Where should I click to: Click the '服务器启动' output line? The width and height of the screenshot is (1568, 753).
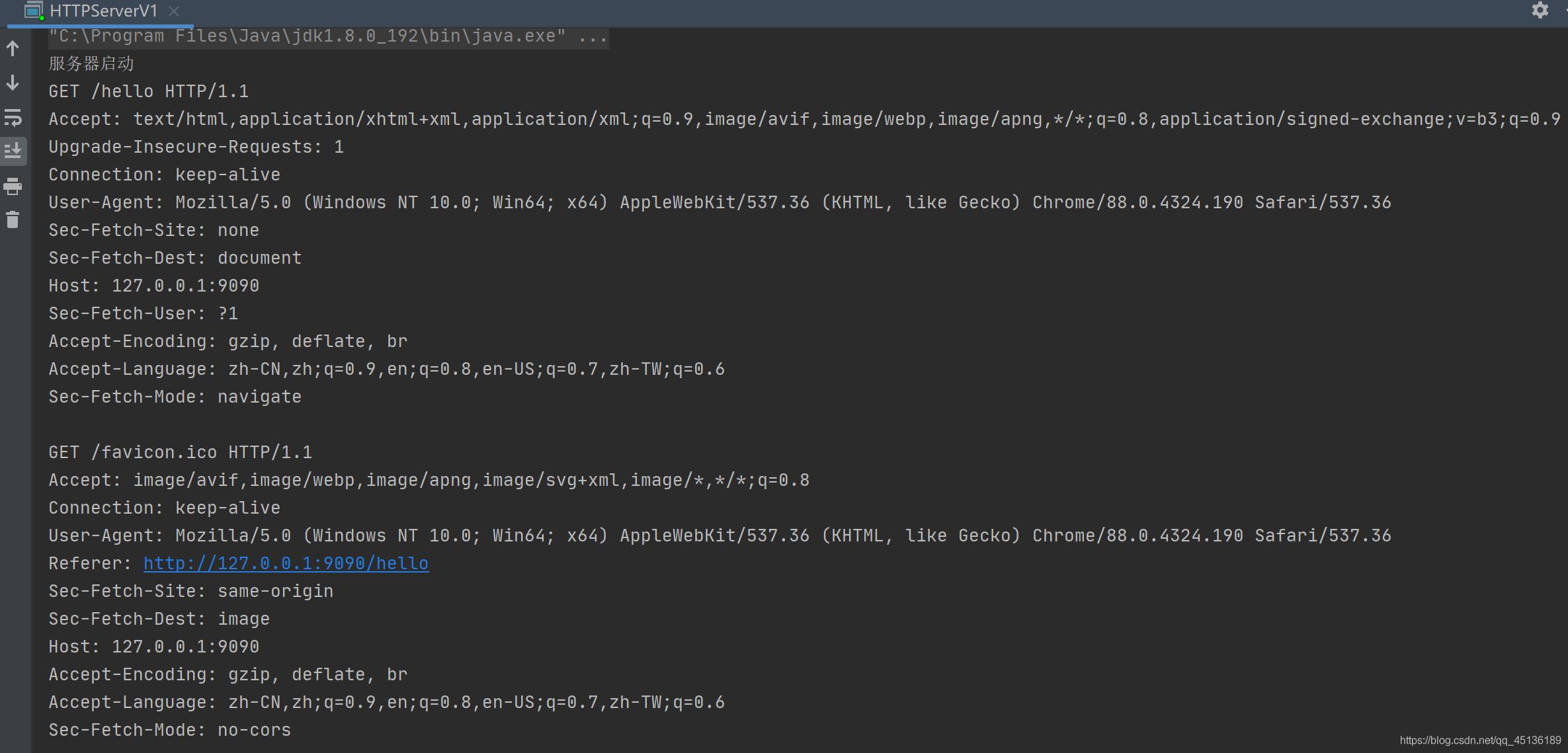91,63
